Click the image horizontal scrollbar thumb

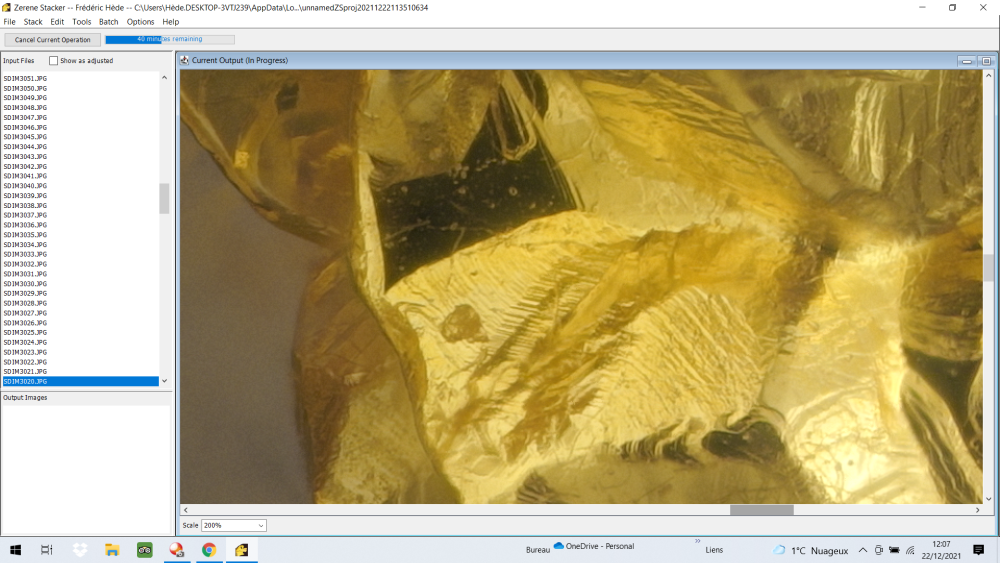coord(761,510)
